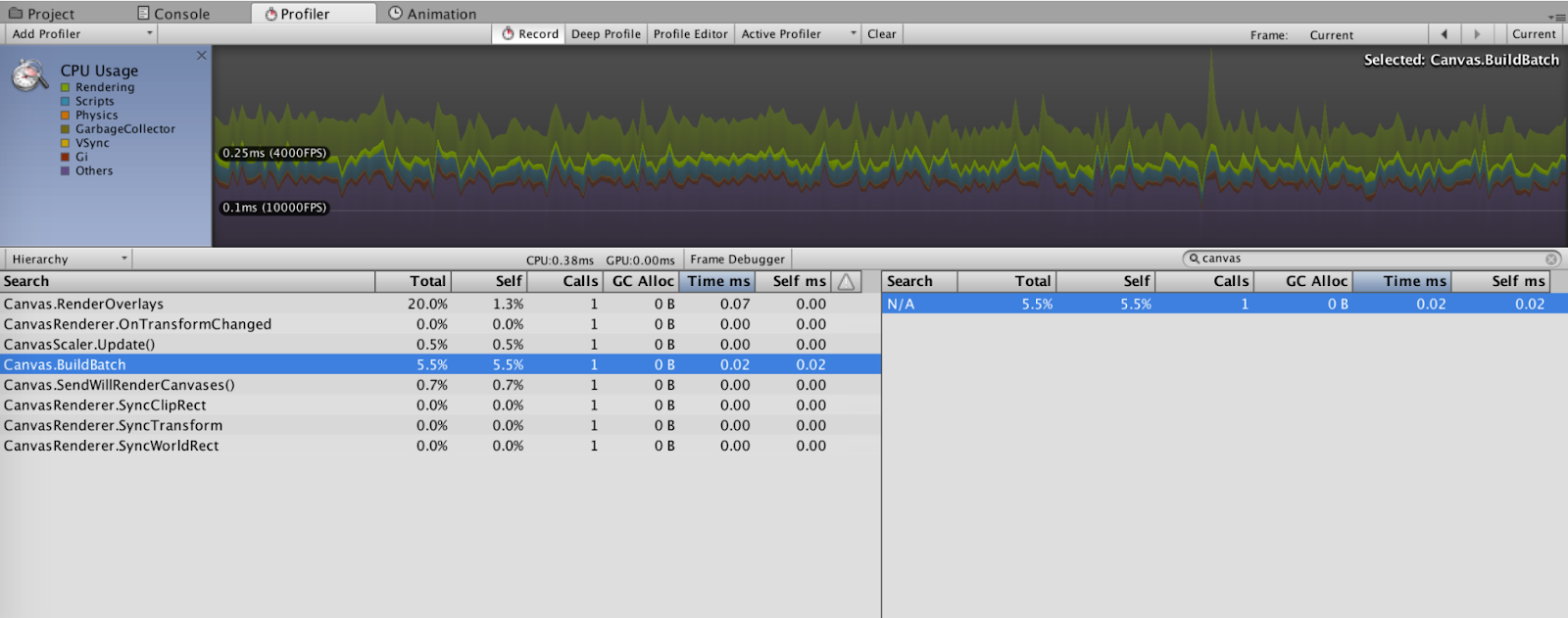
Task: Click the Clear button
Action: (881, 34)
